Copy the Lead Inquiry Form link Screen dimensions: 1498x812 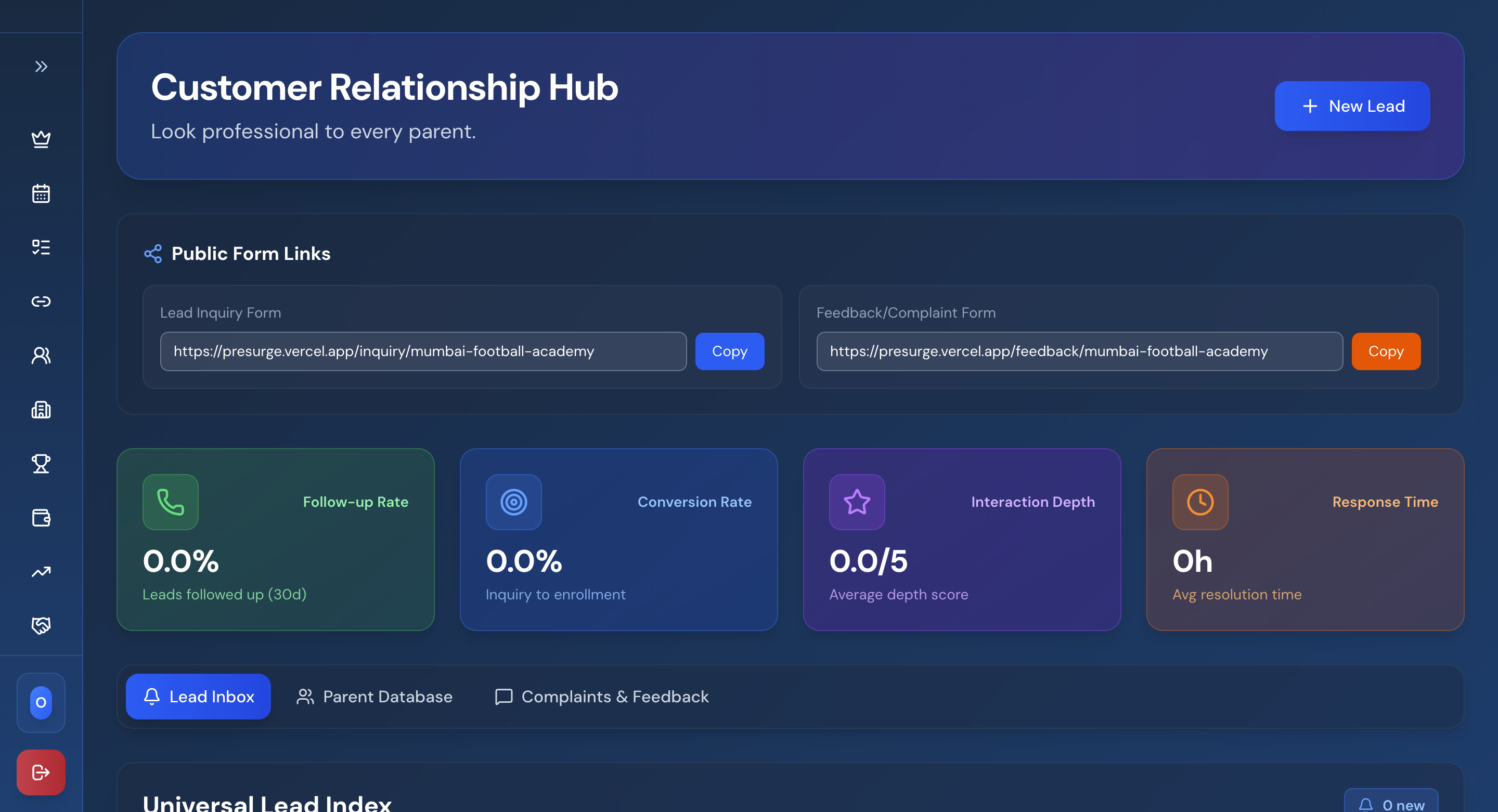click(x=729, y=351)
